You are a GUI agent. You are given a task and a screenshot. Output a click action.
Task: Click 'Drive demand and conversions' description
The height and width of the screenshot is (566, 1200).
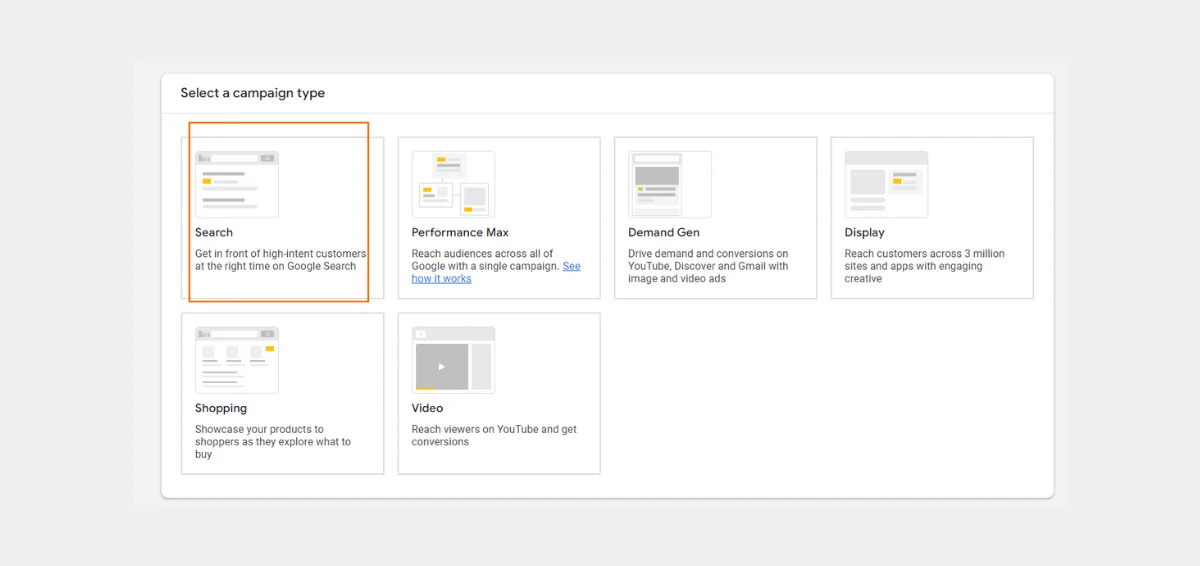(708, 266)
